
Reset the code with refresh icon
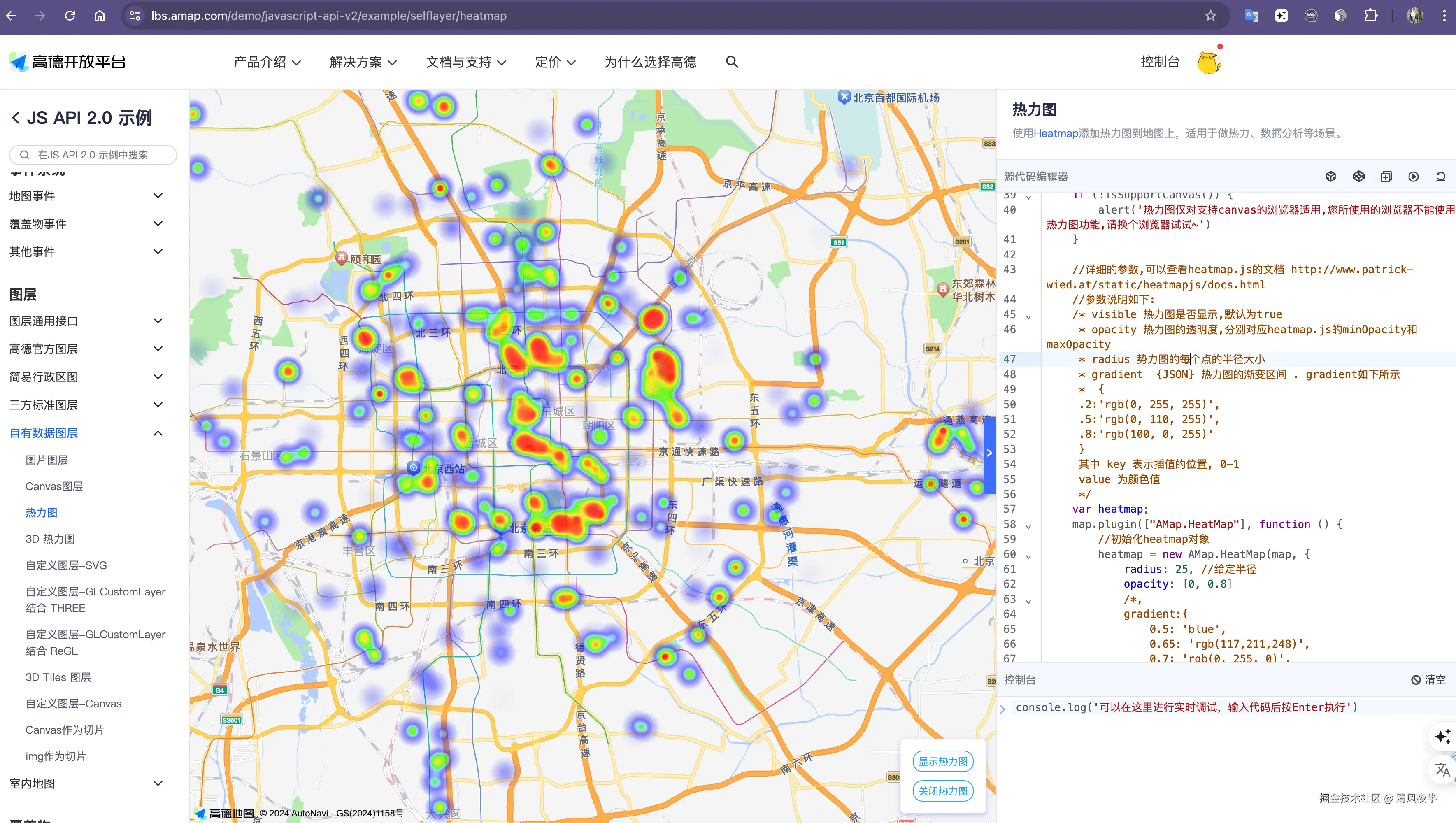pyautogui.click(x=1440, y=177)
